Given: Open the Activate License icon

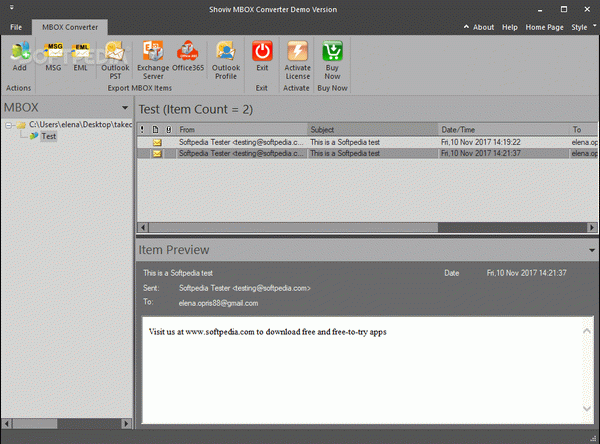Looking at the screenshot, I should click(x=297, y=51).
